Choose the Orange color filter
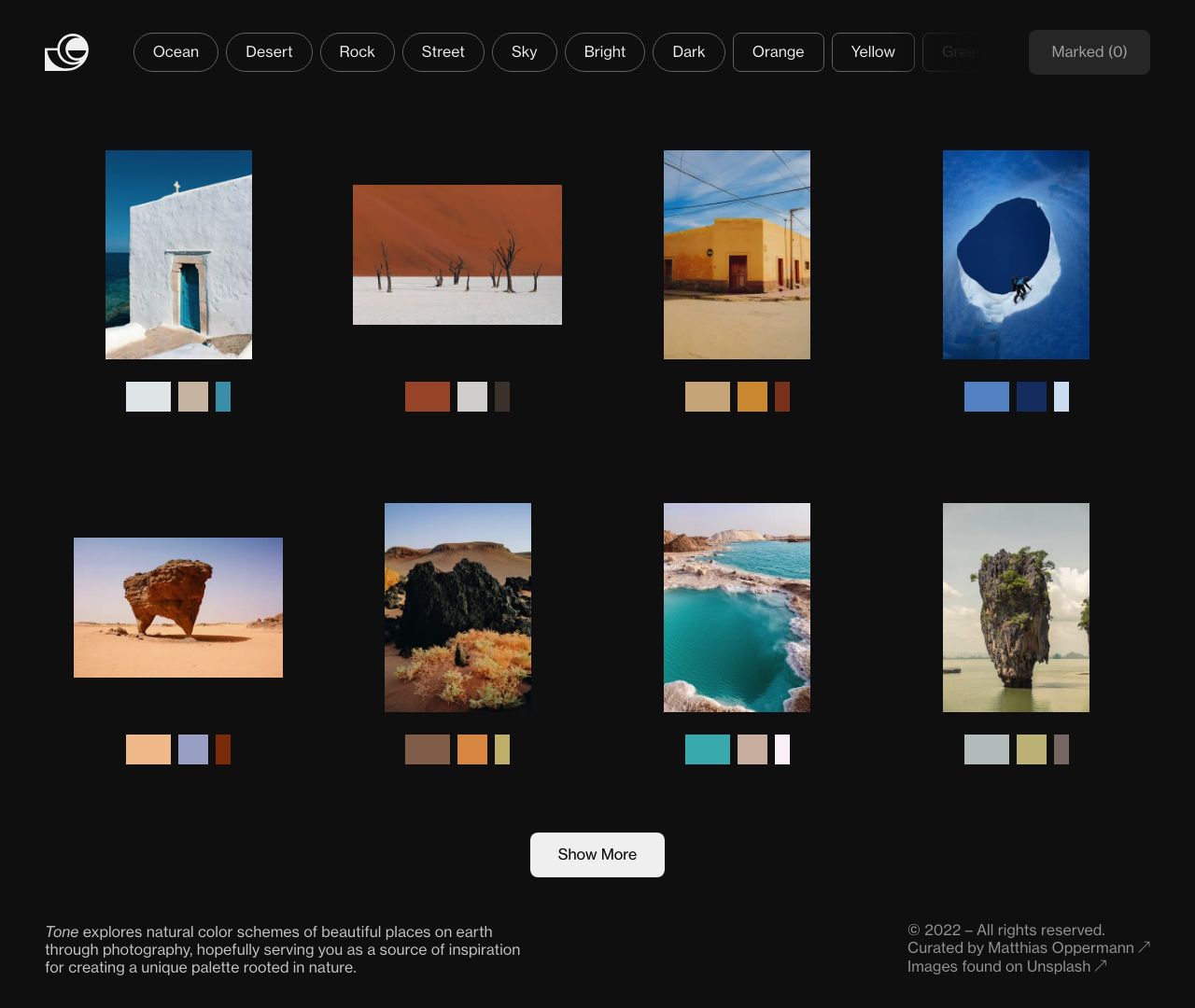The height and width of the screenshot is (1008, 1195). click(778, 52)
